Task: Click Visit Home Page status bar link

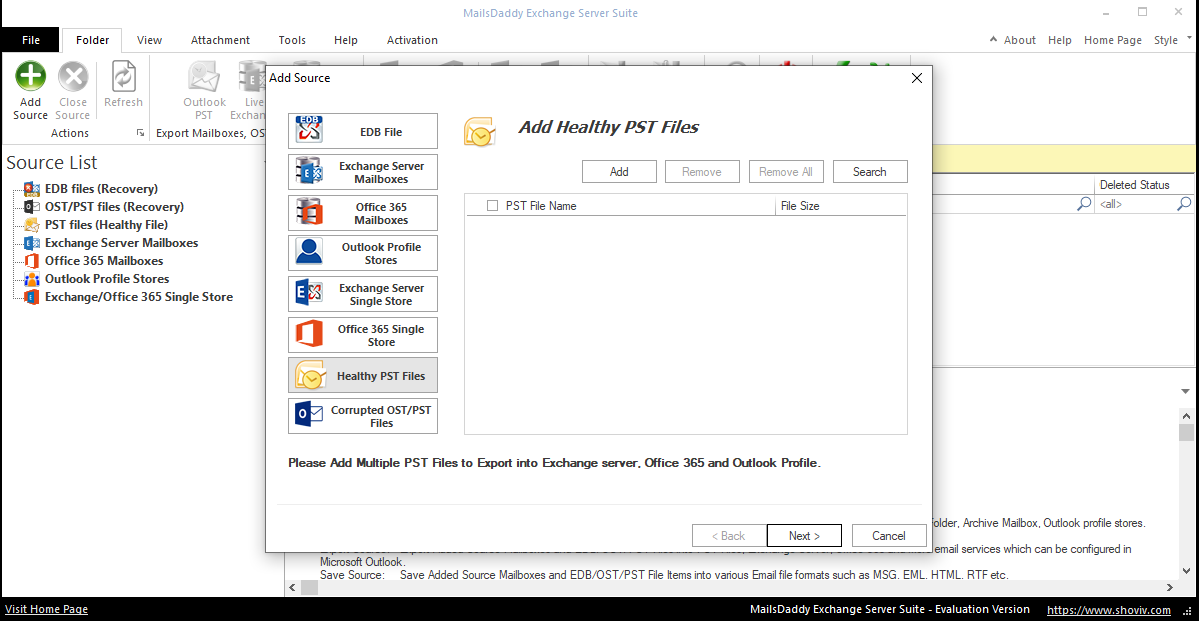Action: [x=47, y=610]
